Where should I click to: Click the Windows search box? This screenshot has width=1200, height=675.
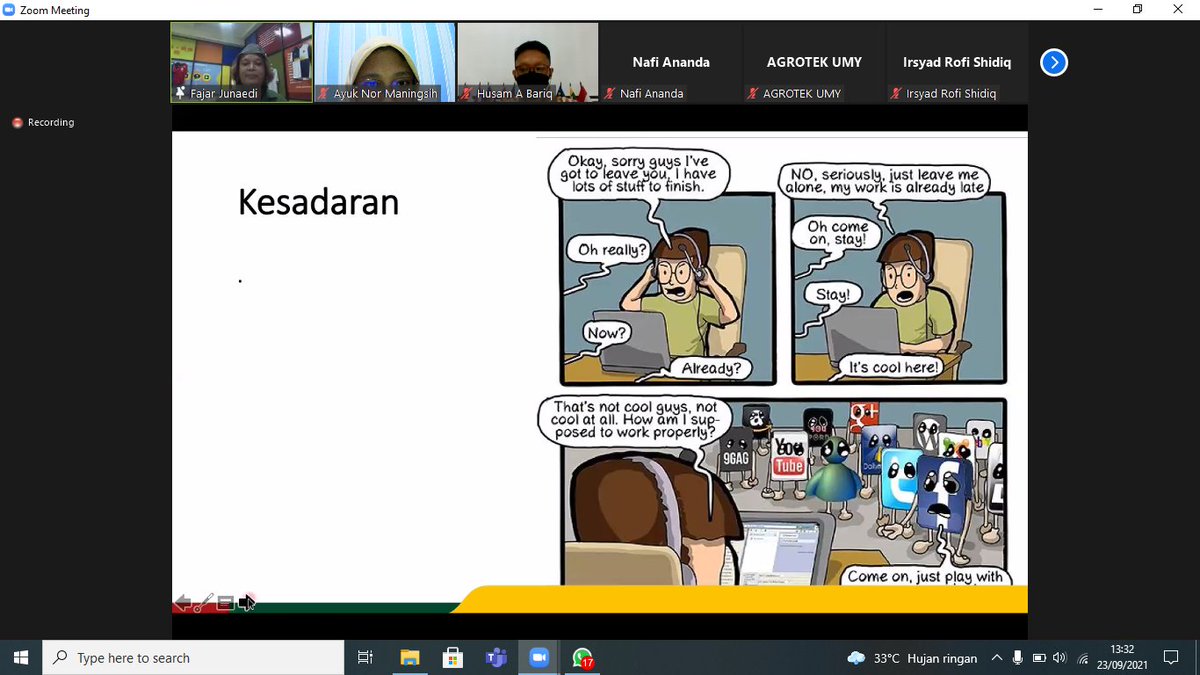click(195, 658)
